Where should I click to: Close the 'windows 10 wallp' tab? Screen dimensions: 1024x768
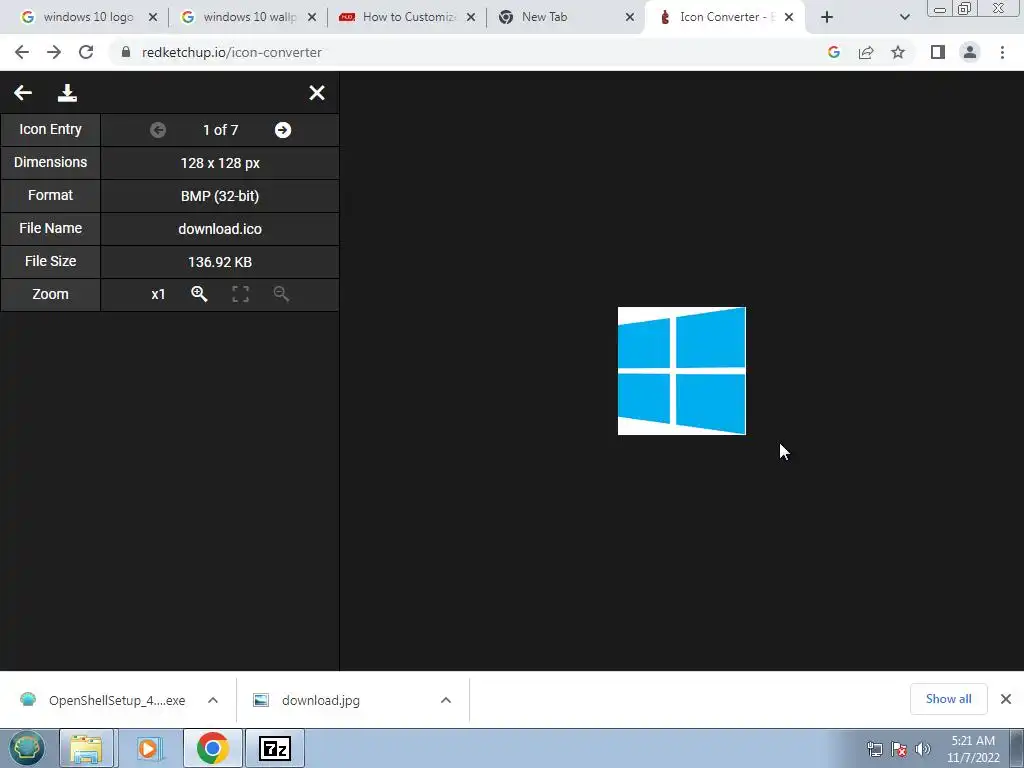(312, 17)
